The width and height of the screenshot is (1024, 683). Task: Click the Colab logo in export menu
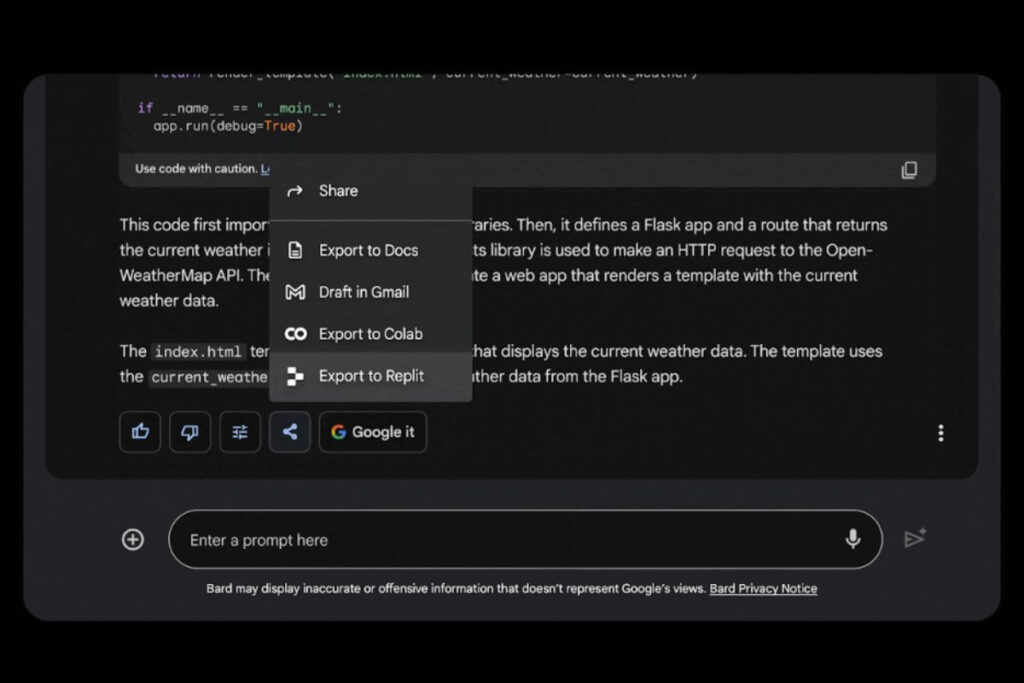(295, 334)
